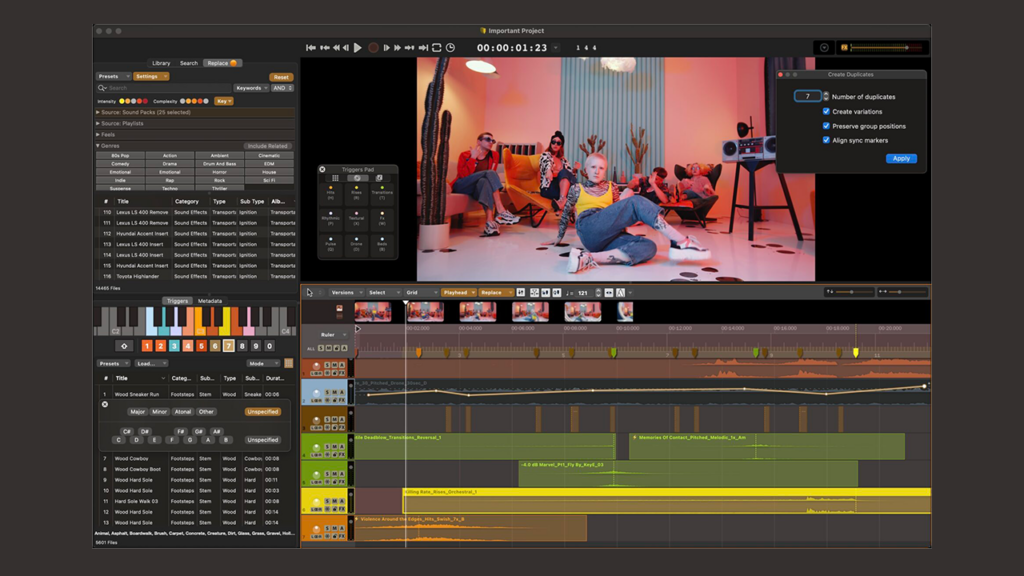Close the key selector popup with X

104,404
